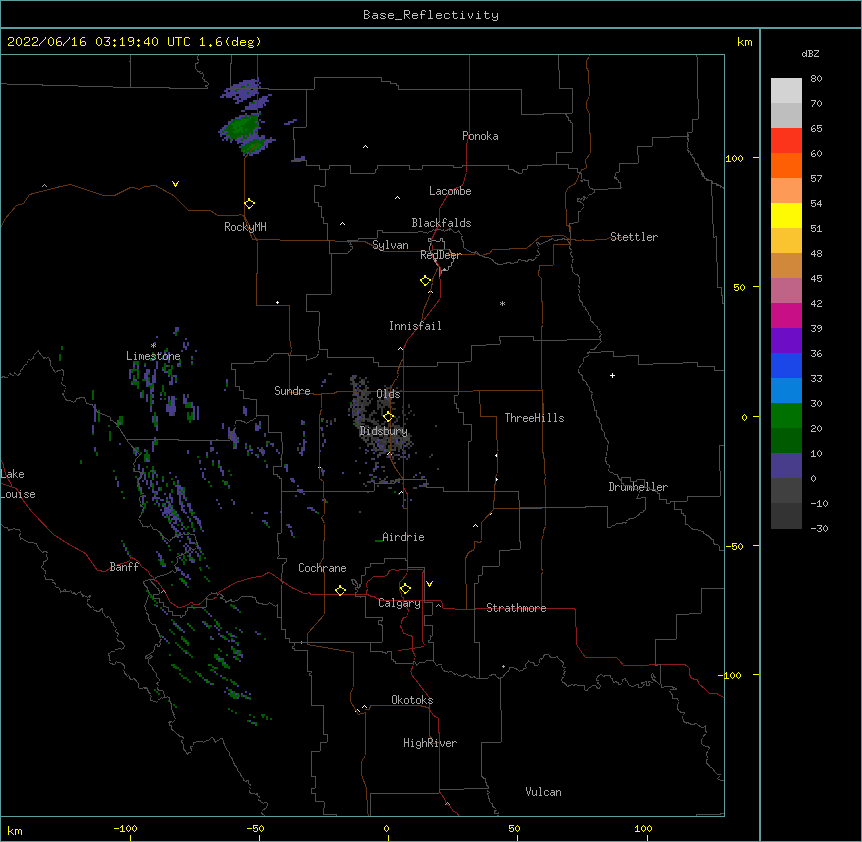Click the Banff label
Viewport: 862px width, 842px height.
coord(124,567)
